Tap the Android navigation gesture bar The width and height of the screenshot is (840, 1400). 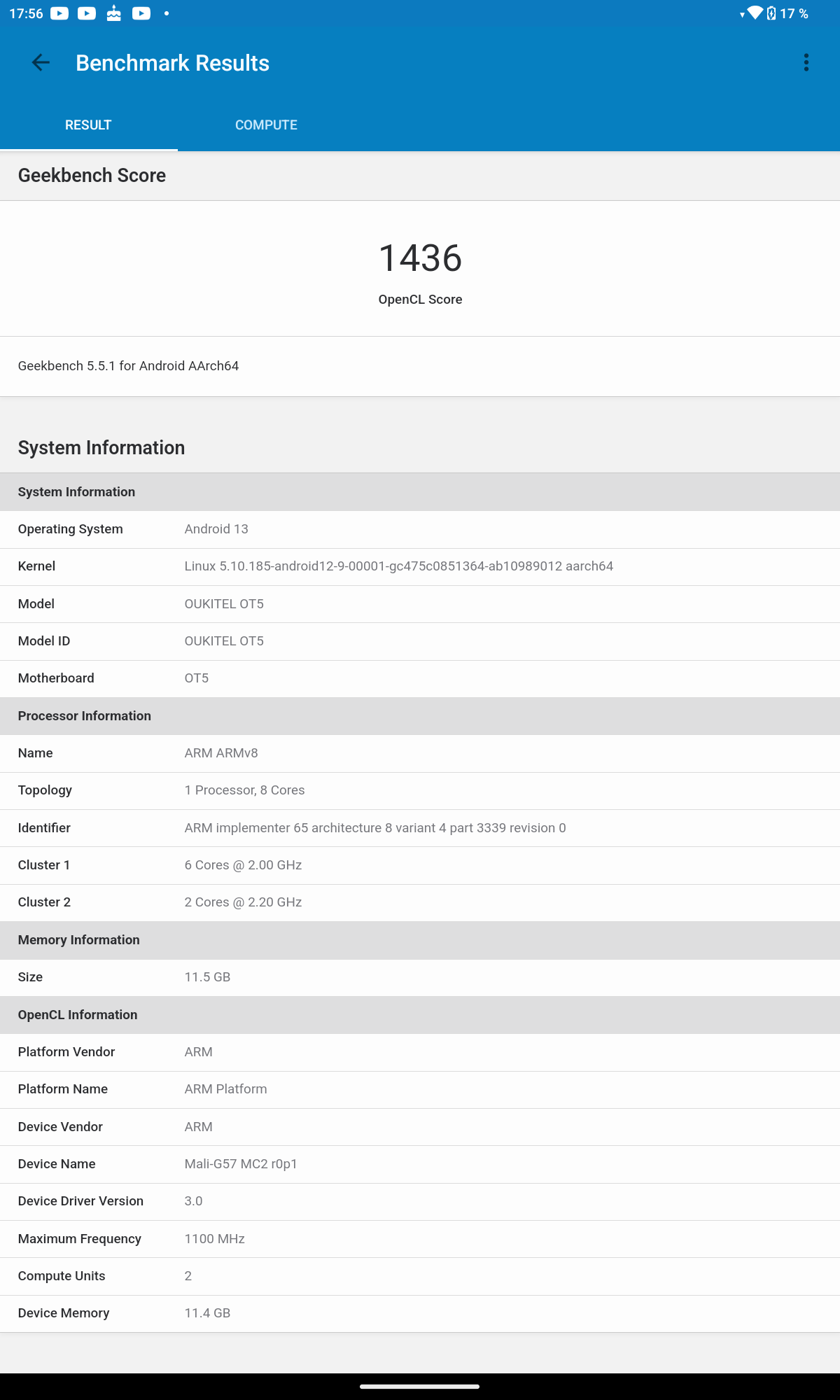(420, 1386)
